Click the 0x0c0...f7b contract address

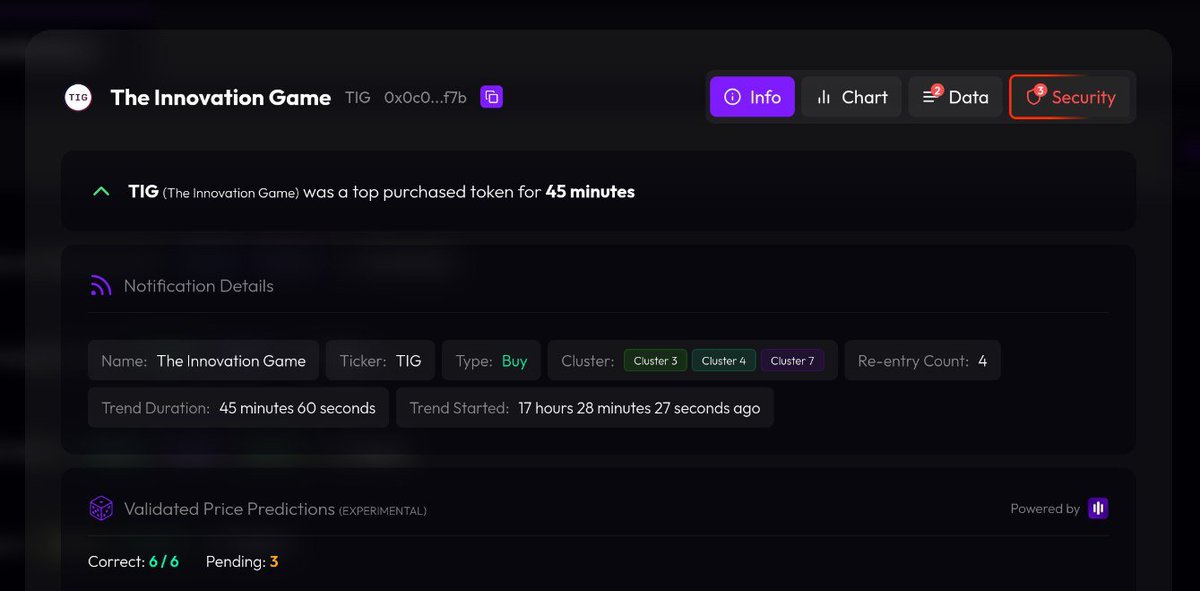click(x=425, y=97)
